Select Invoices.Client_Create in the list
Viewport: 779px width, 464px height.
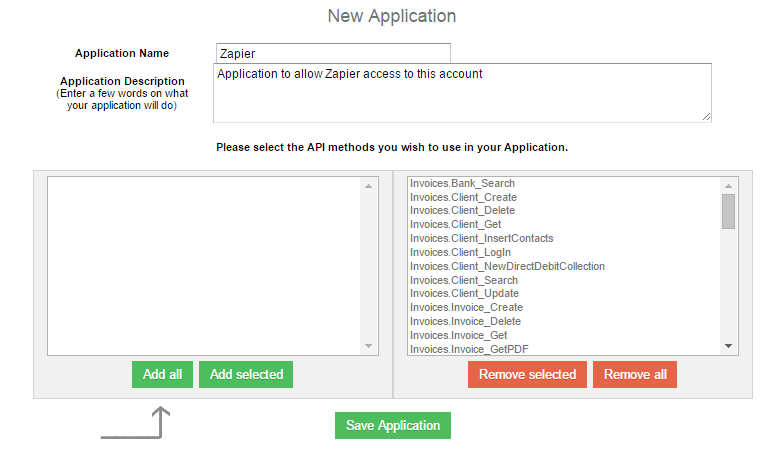point(464,197)
